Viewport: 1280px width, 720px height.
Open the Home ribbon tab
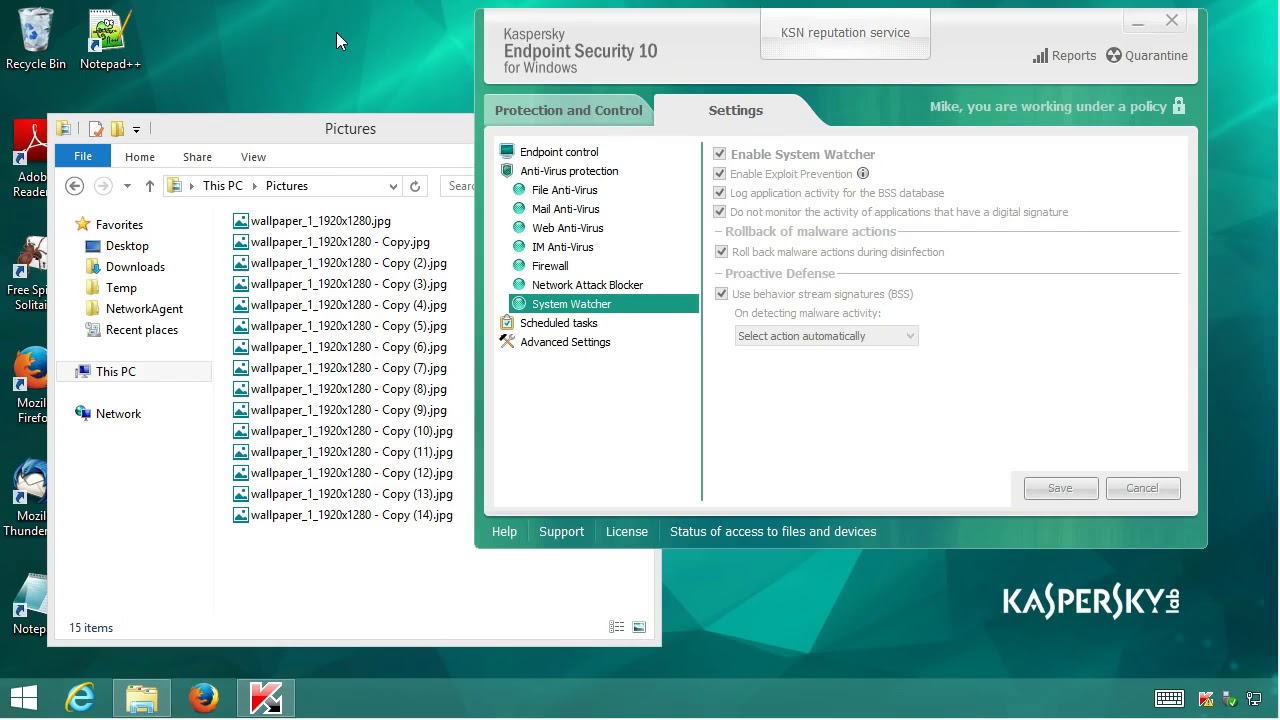[x=140, y=157]
